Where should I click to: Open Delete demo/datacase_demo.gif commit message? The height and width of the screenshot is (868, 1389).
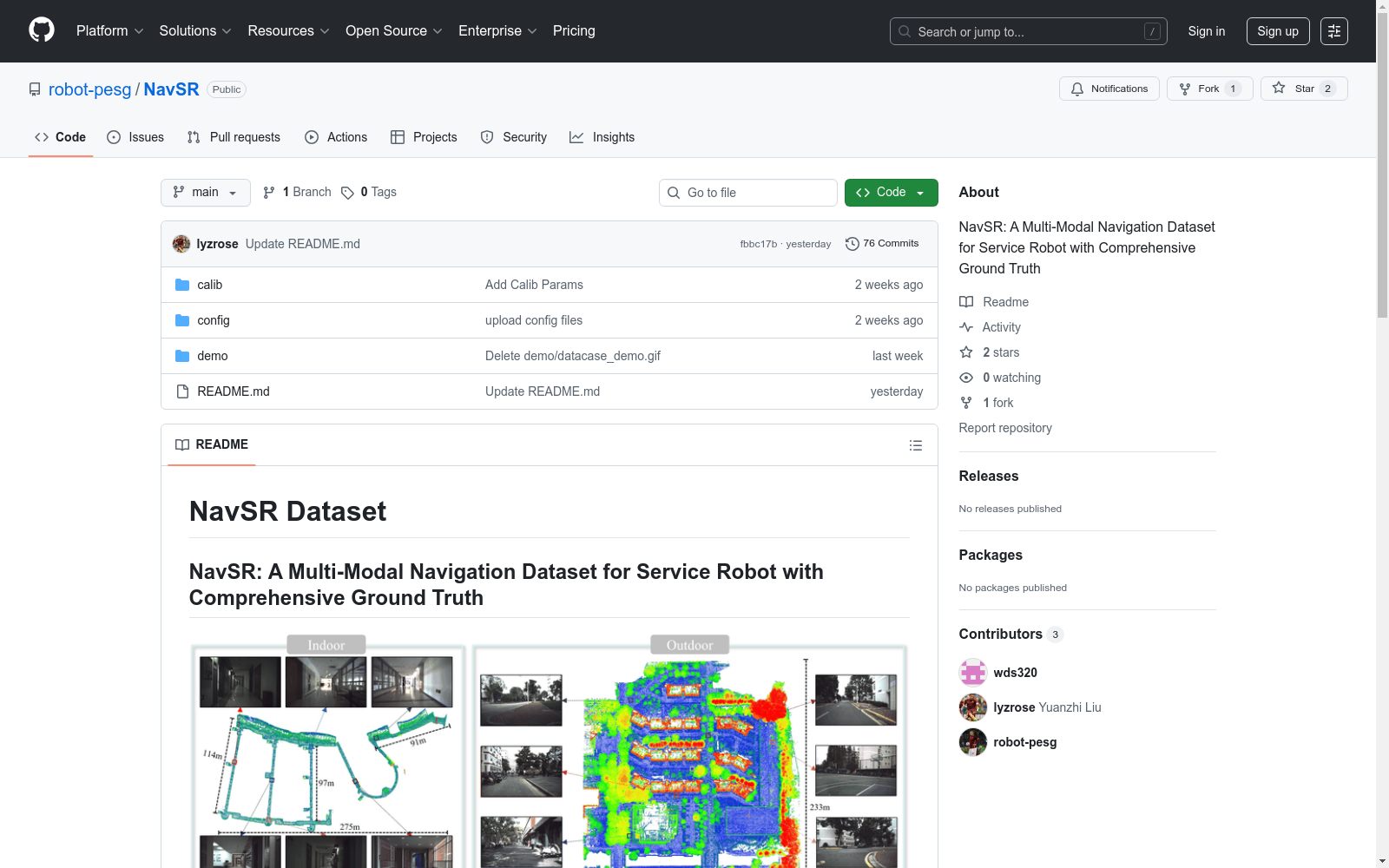(573, 356)
